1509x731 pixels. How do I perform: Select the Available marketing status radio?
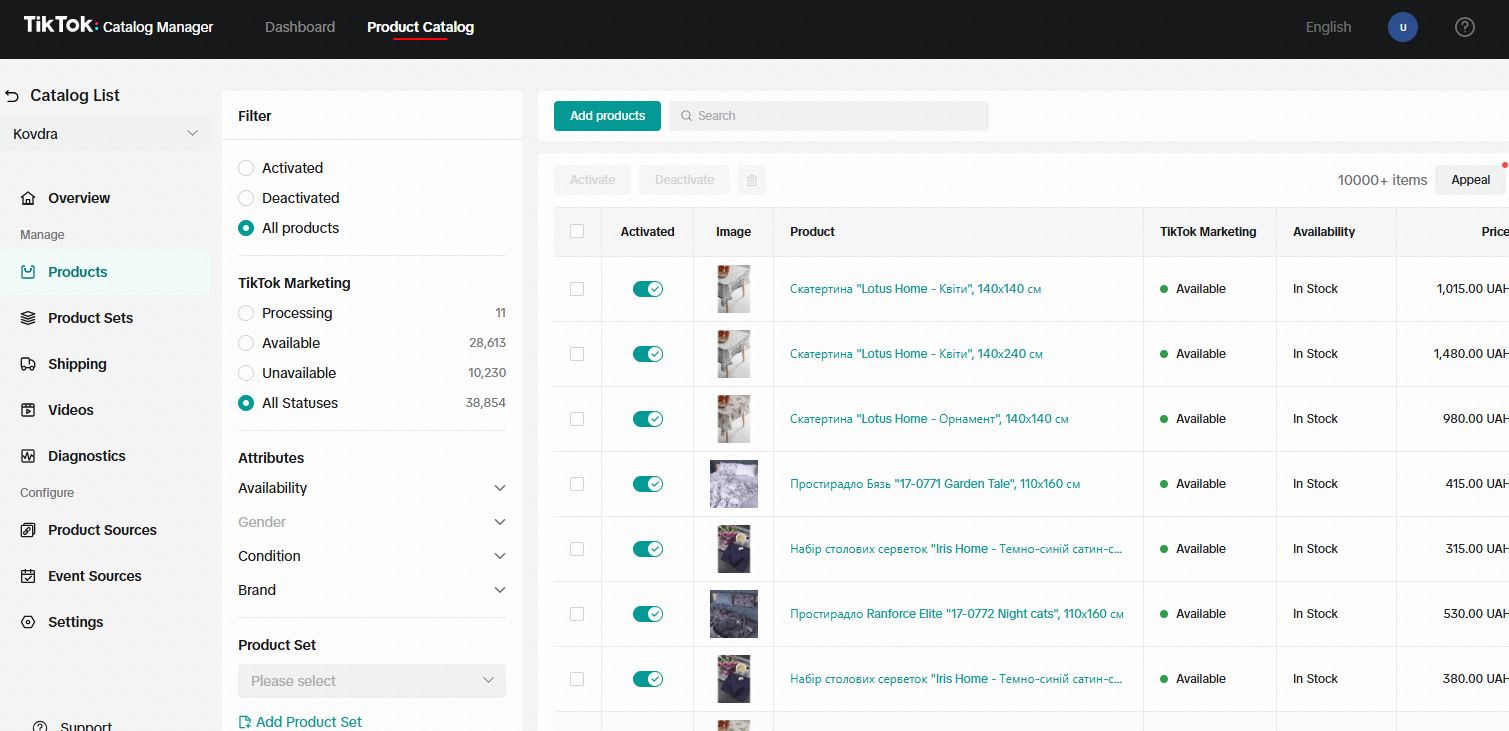click(x=246, y=343)
